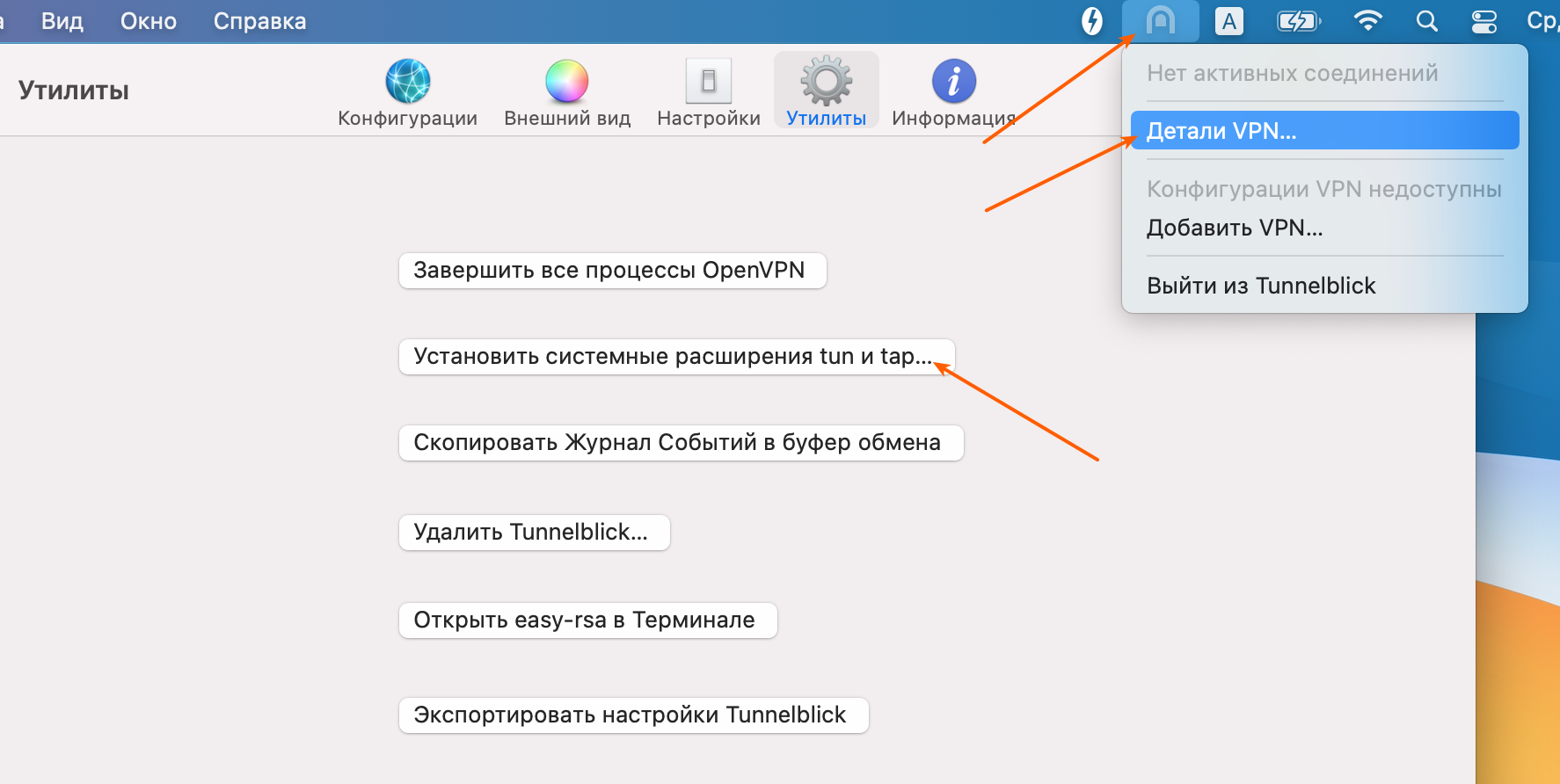Open the Окно menu

[149, 21]
